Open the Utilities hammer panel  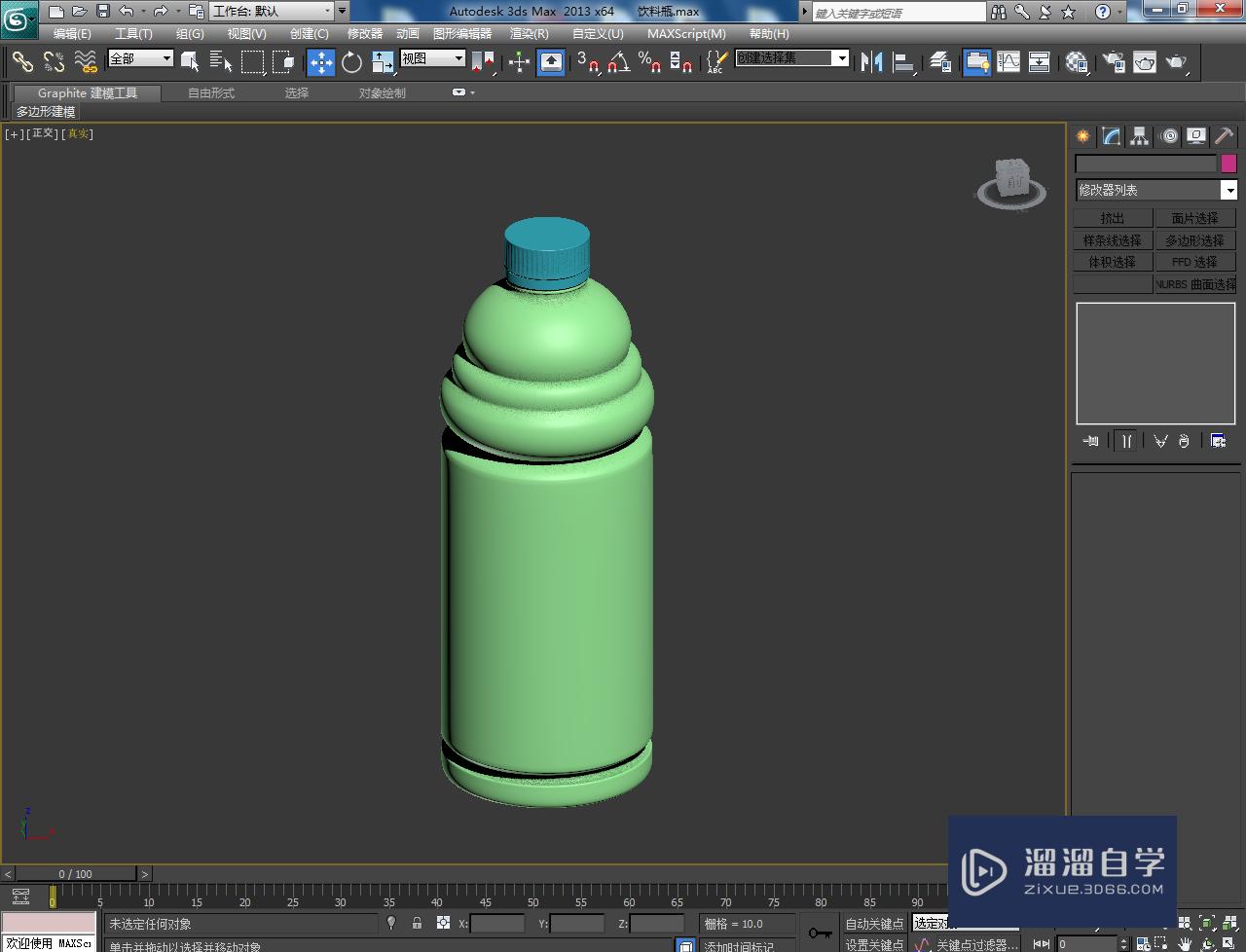point(1224,136)
